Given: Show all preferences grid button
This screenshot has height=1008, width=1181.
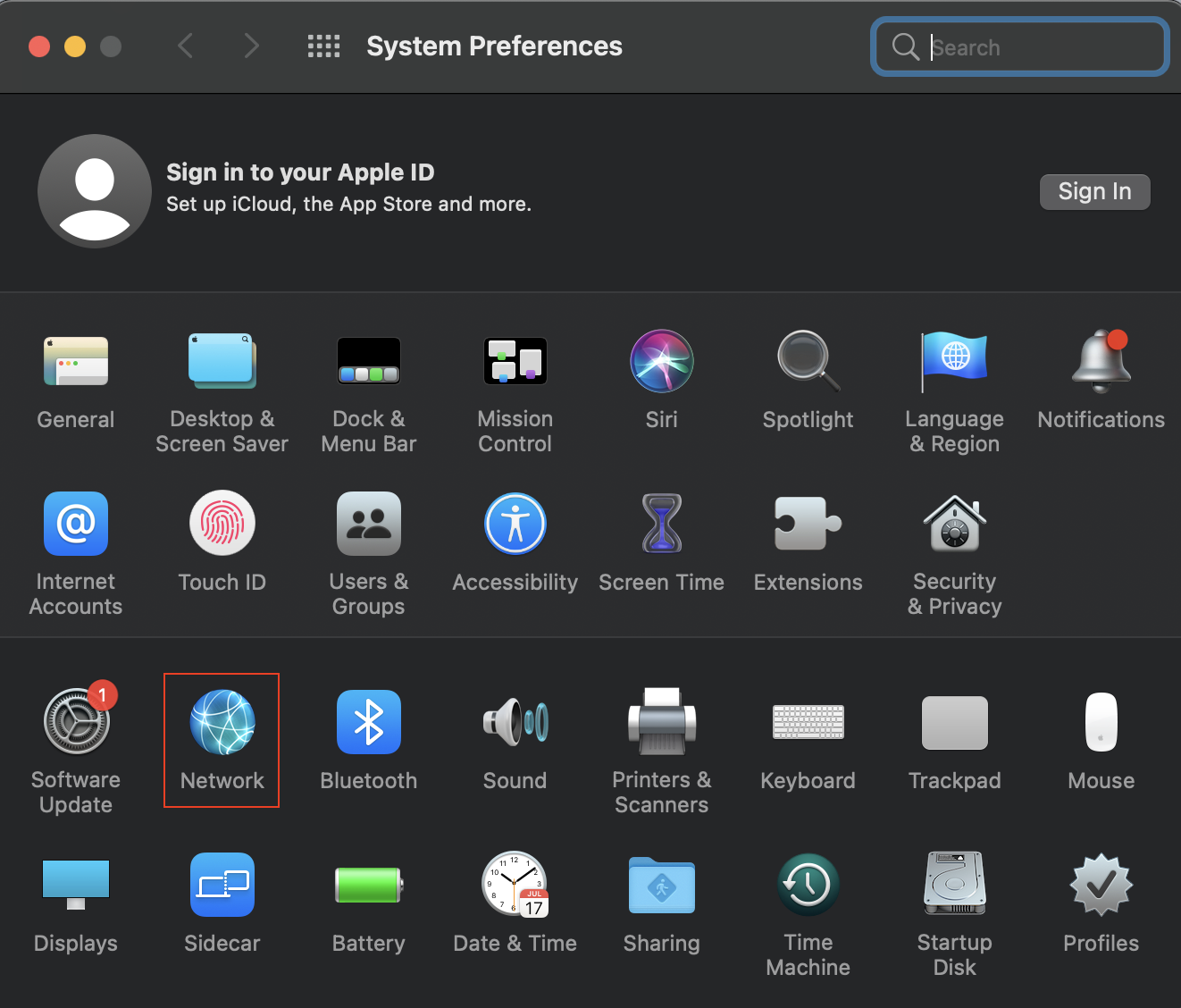Looking at the screenshot, I should tap(323, 46).
